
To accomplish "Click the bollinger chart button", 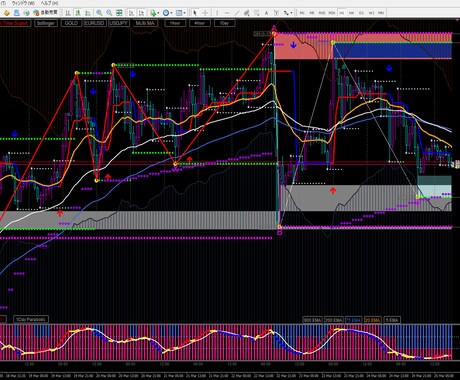I will pyautogui.click(x=46, y=23).
